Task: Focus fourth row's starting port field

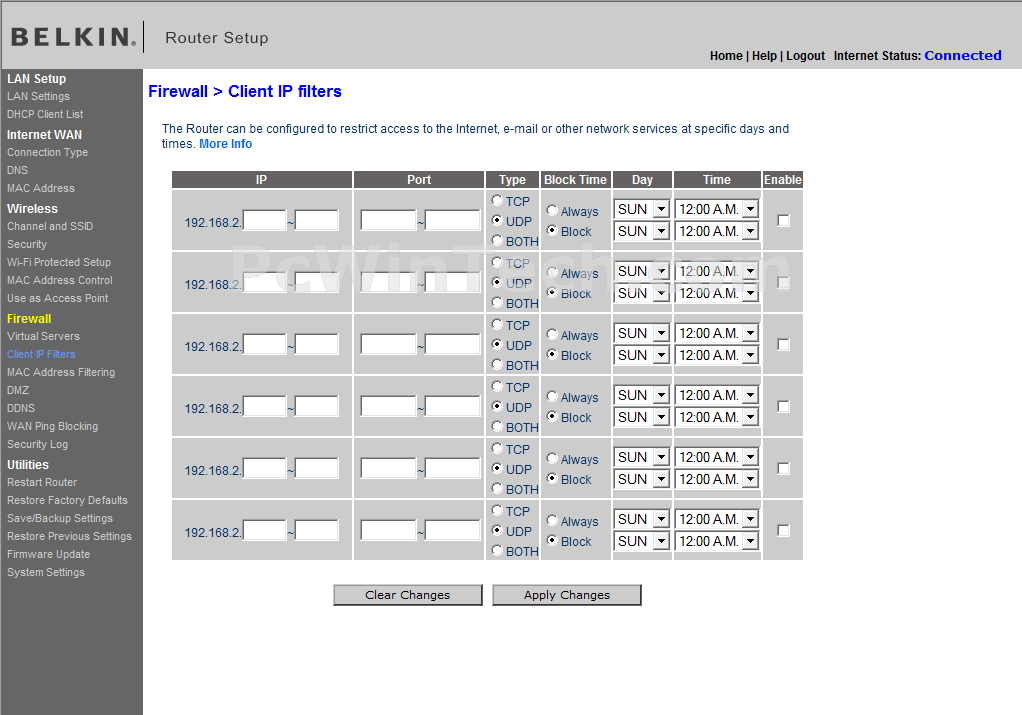Action: pyautogui.click(x=388, y=406)
